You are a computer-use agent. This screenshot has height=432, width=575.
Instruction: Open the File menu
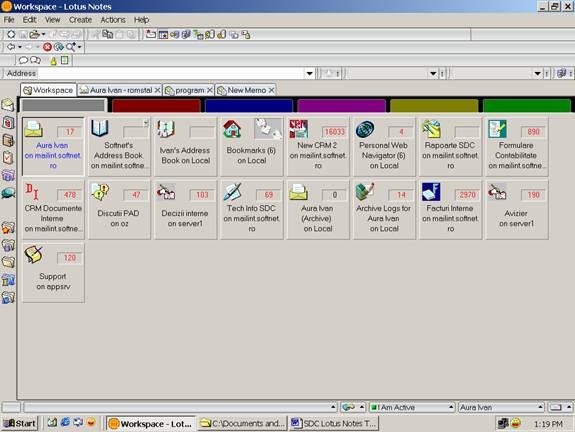tap(9, 20)
